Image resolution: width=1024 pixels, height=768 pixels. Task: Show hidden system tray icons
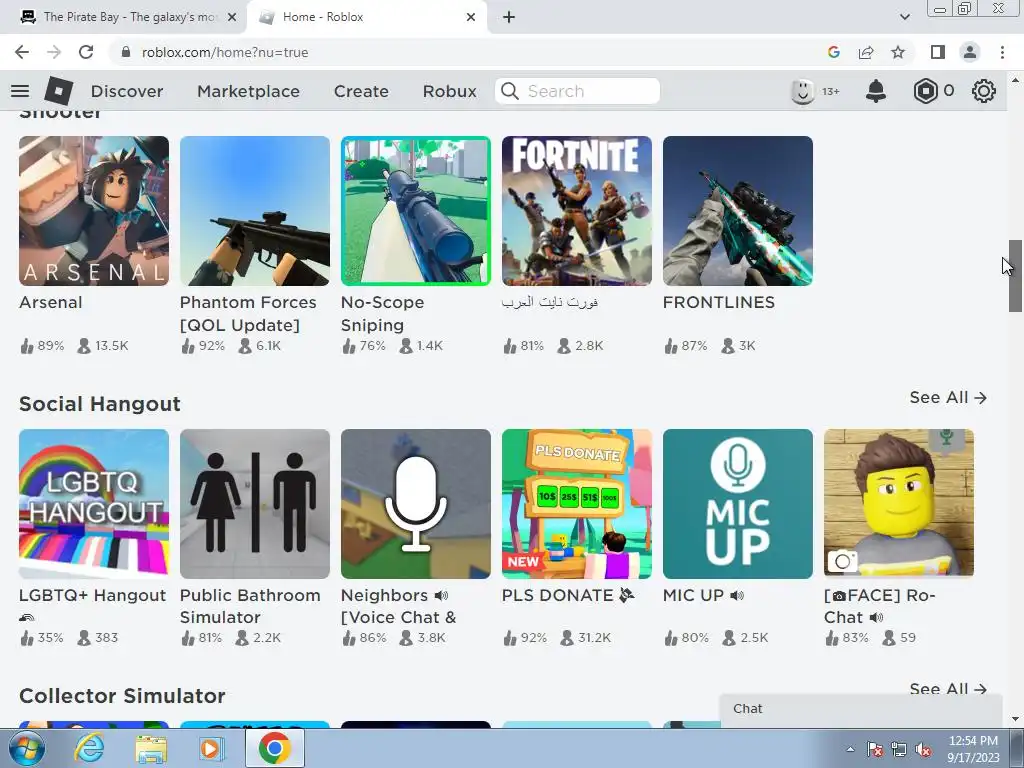point(850,750)
